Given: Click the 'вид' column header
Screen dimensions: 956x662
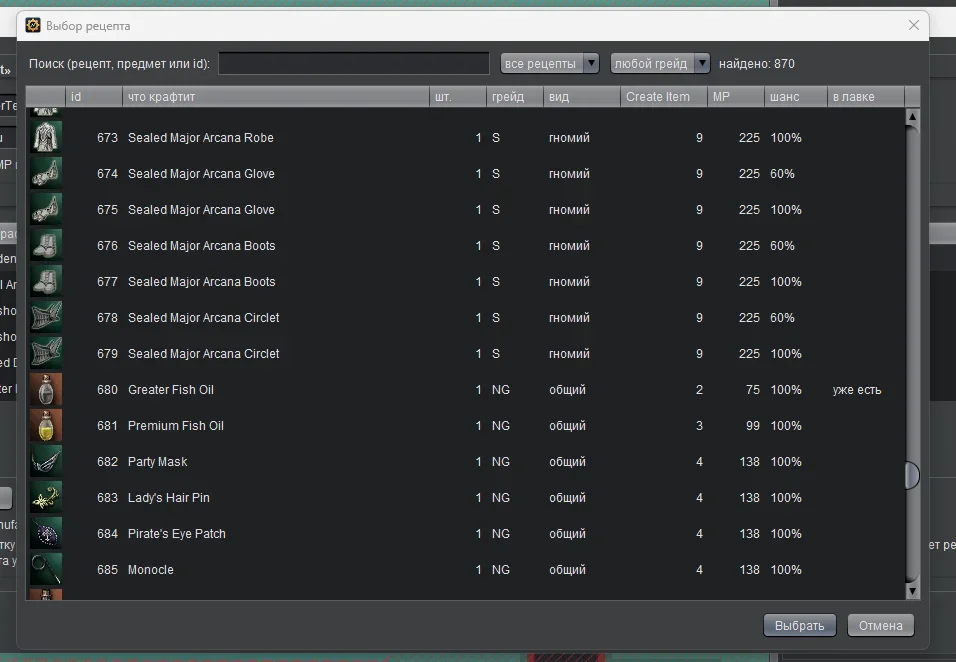Looking at the screenshot, I should pos(582,97).
